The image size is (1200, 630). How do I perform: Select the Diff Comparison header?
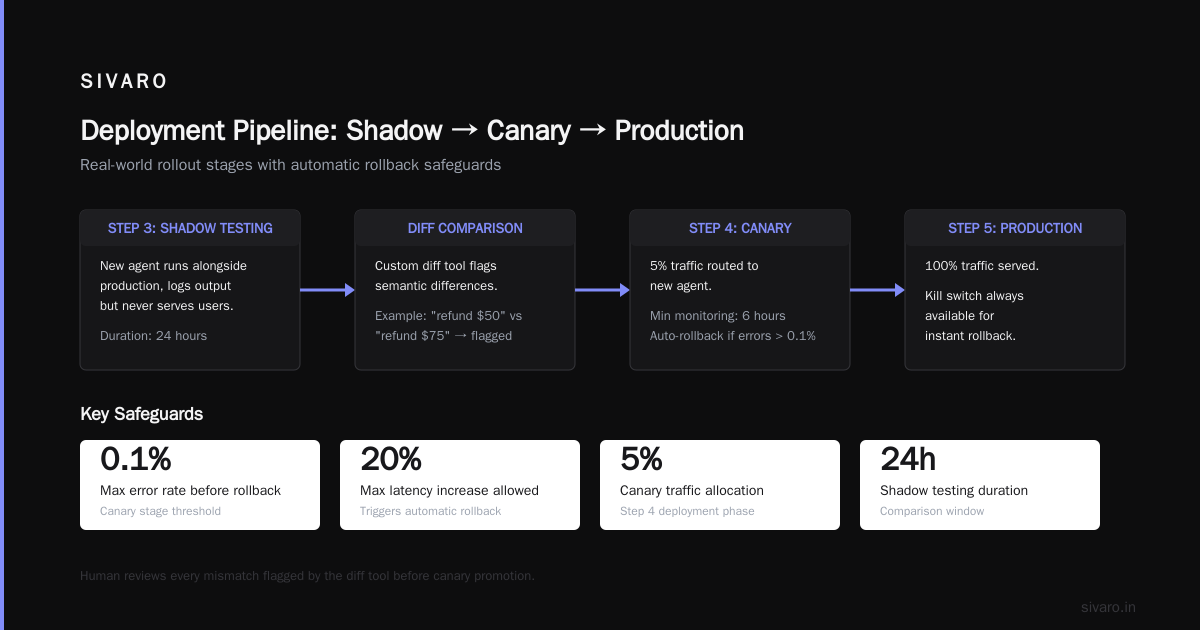coord(465,228)
